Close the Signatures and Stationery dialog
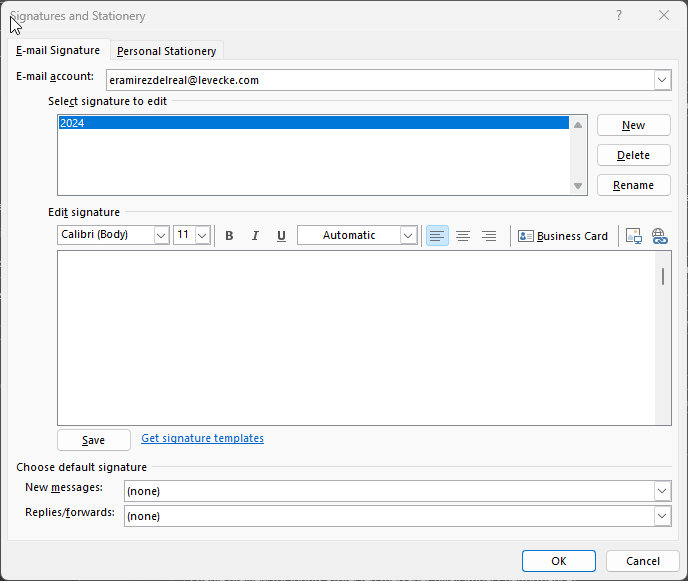 point(664,16)
